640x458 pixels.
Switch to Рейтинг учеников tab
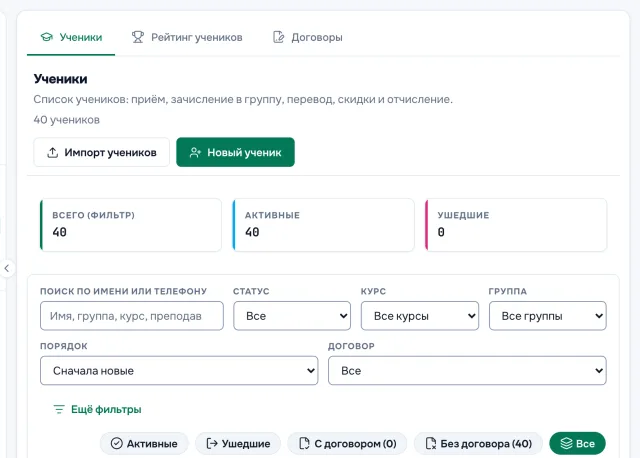pos(187,37)
